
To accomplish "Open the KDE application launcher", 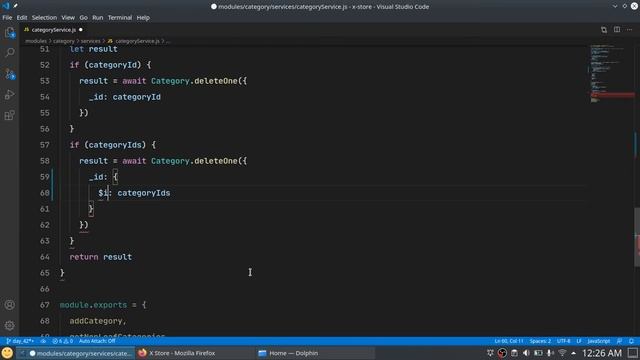I will click(x=7, y=353).
